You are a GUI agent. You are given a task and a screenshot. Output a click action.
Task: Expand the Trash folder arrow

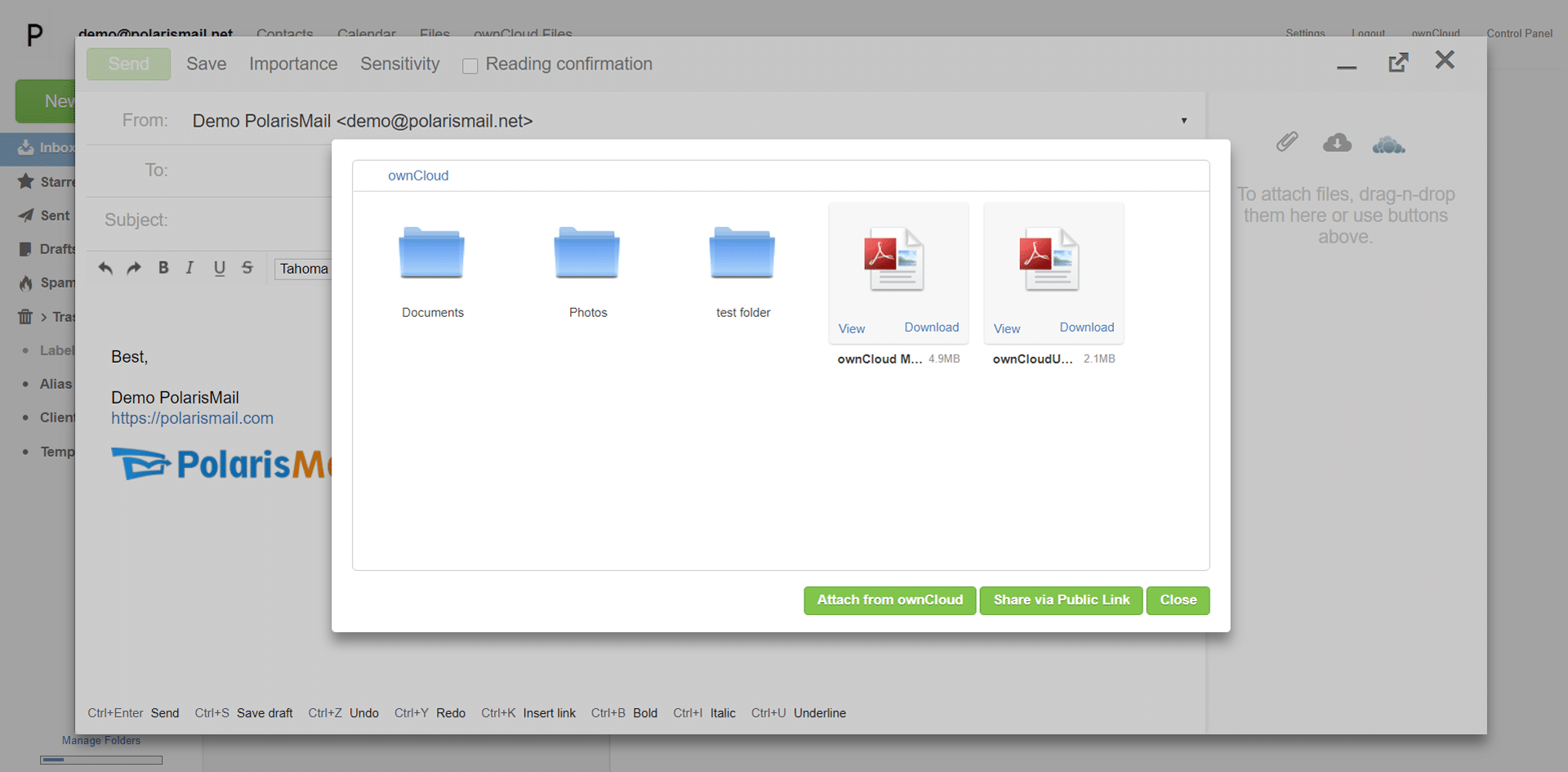[x=44, y=317]
